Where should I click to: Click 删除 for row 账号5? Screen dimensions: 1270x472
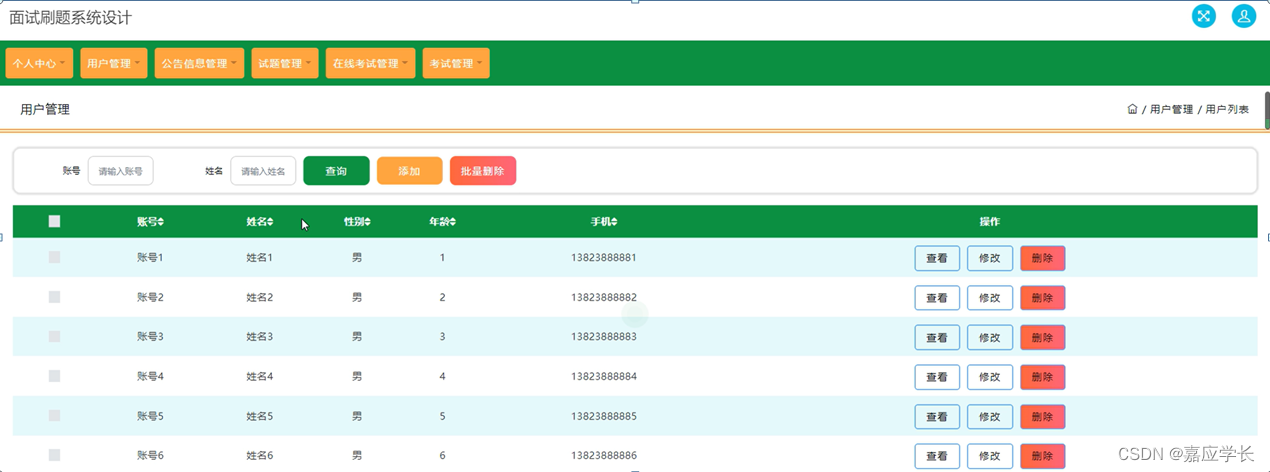click(x=1042, y=417)
